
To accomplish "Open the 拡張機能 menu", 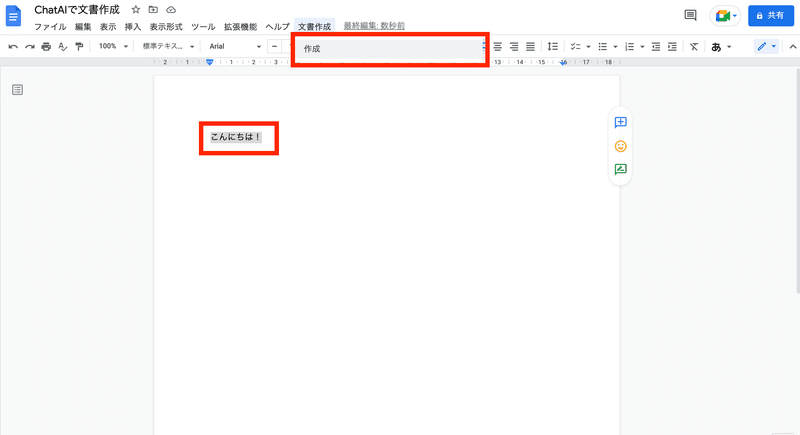I will pos(240,27).
